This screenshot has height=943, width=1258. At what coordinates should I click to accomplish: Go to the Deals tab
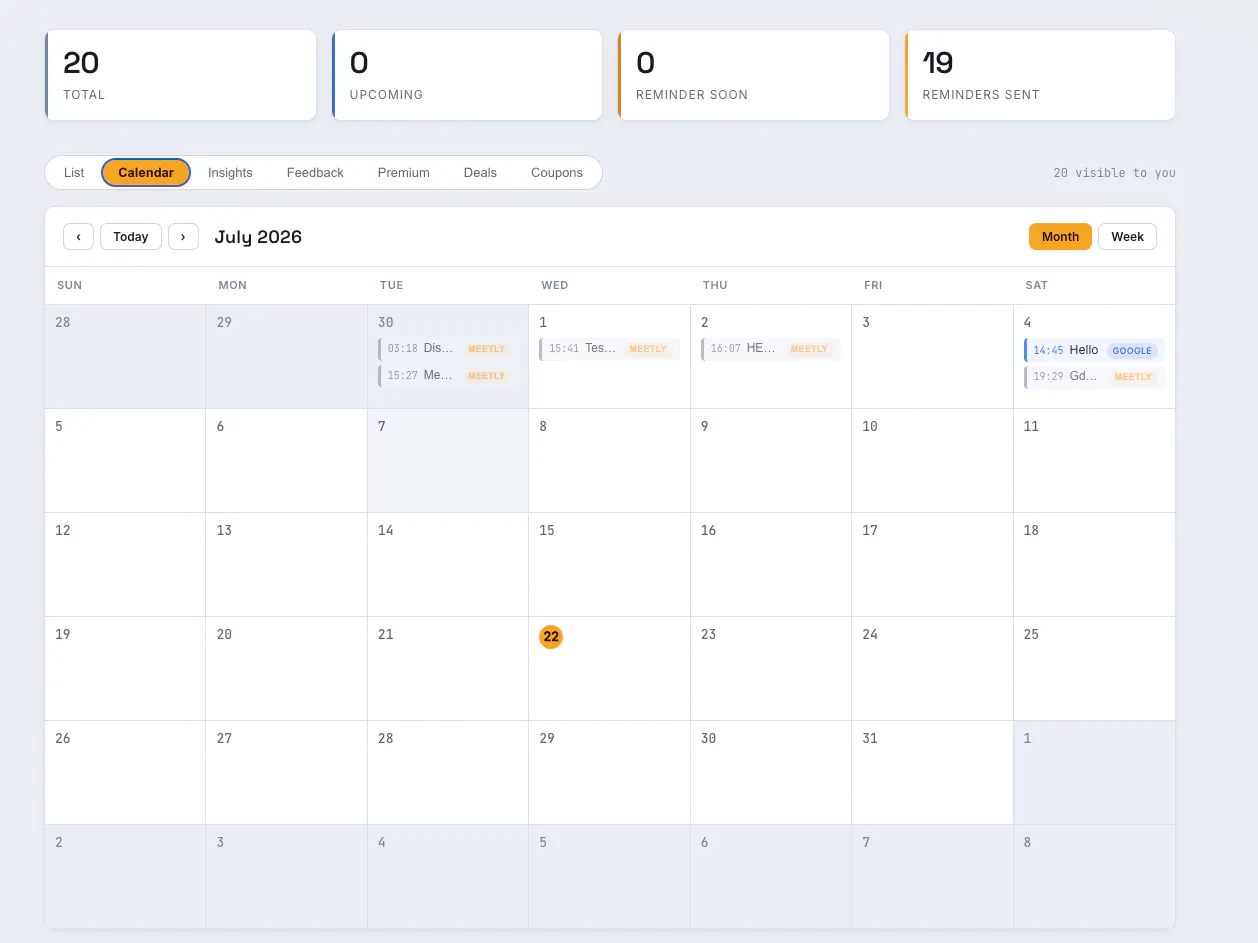480,172
